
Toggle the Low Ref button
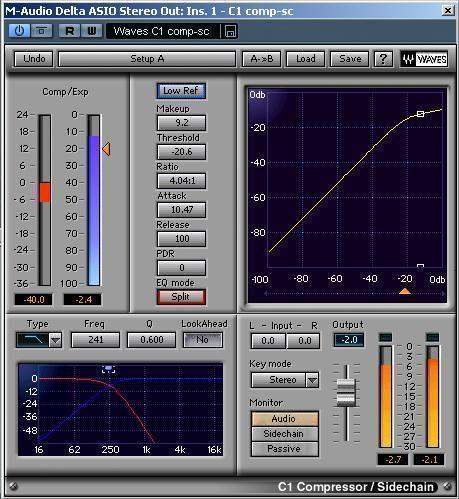[x=181, y=91]
